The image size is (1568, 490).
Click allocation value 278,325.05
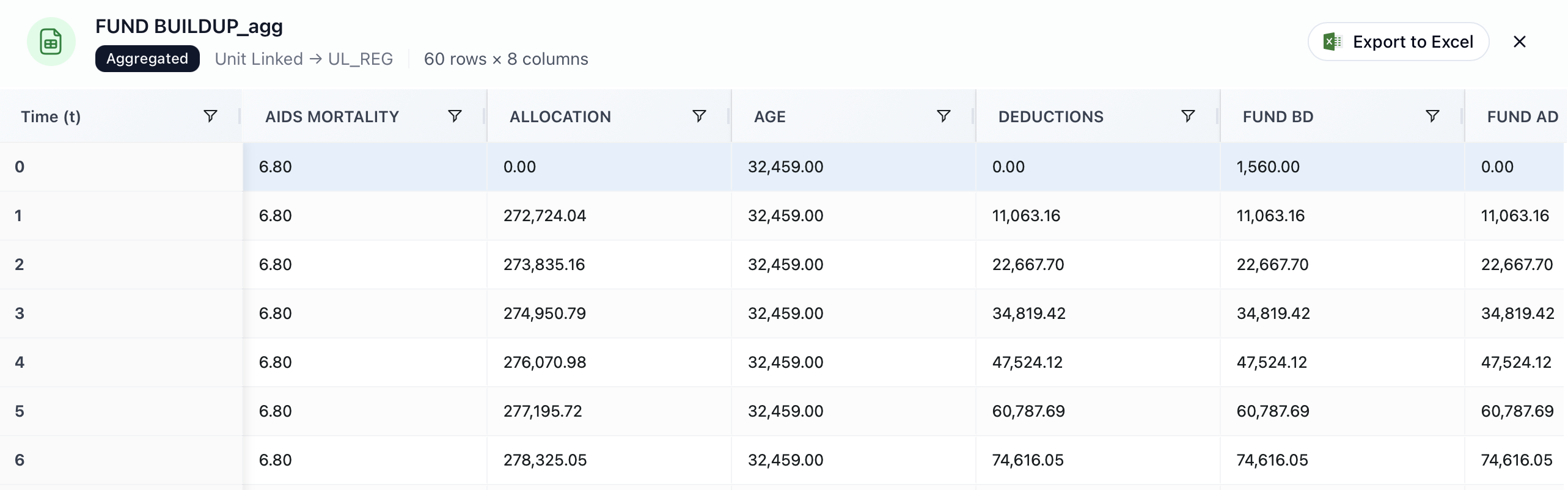545,460
